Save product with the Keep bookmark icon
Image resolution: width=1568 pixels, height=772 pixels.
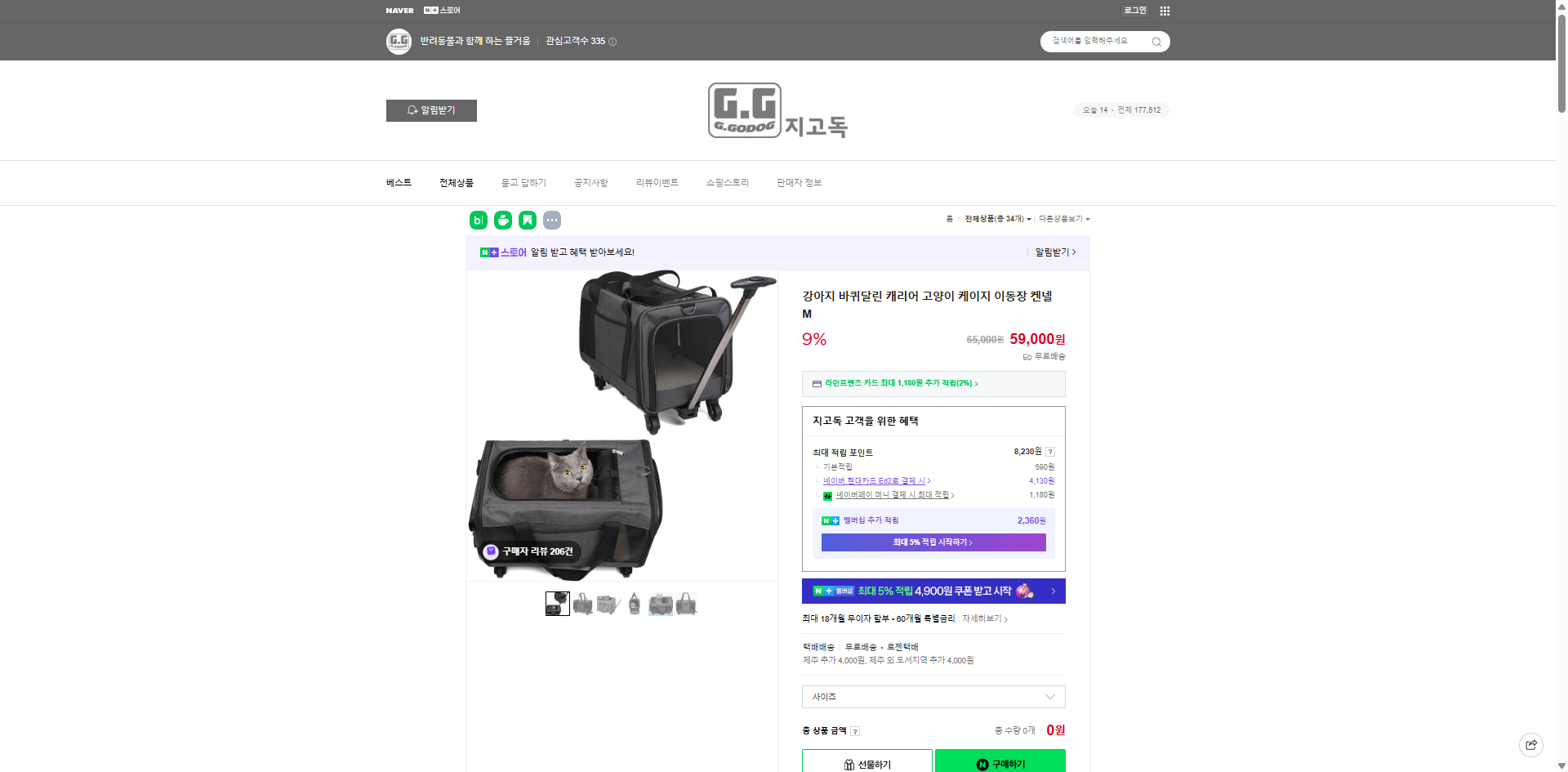[x=528, y=220]
